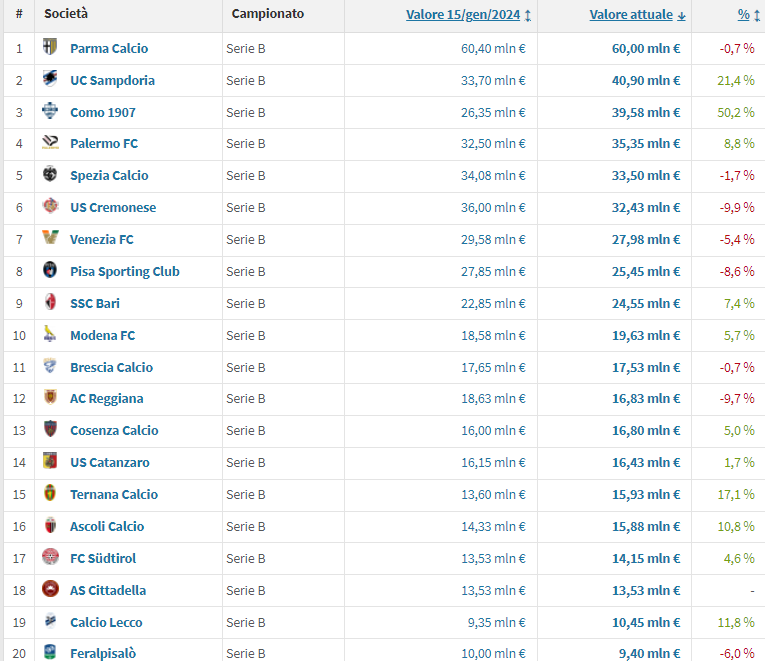
Task: Sort table by Valore 15/gen/2024 column
Action: [x=463, y=15]
